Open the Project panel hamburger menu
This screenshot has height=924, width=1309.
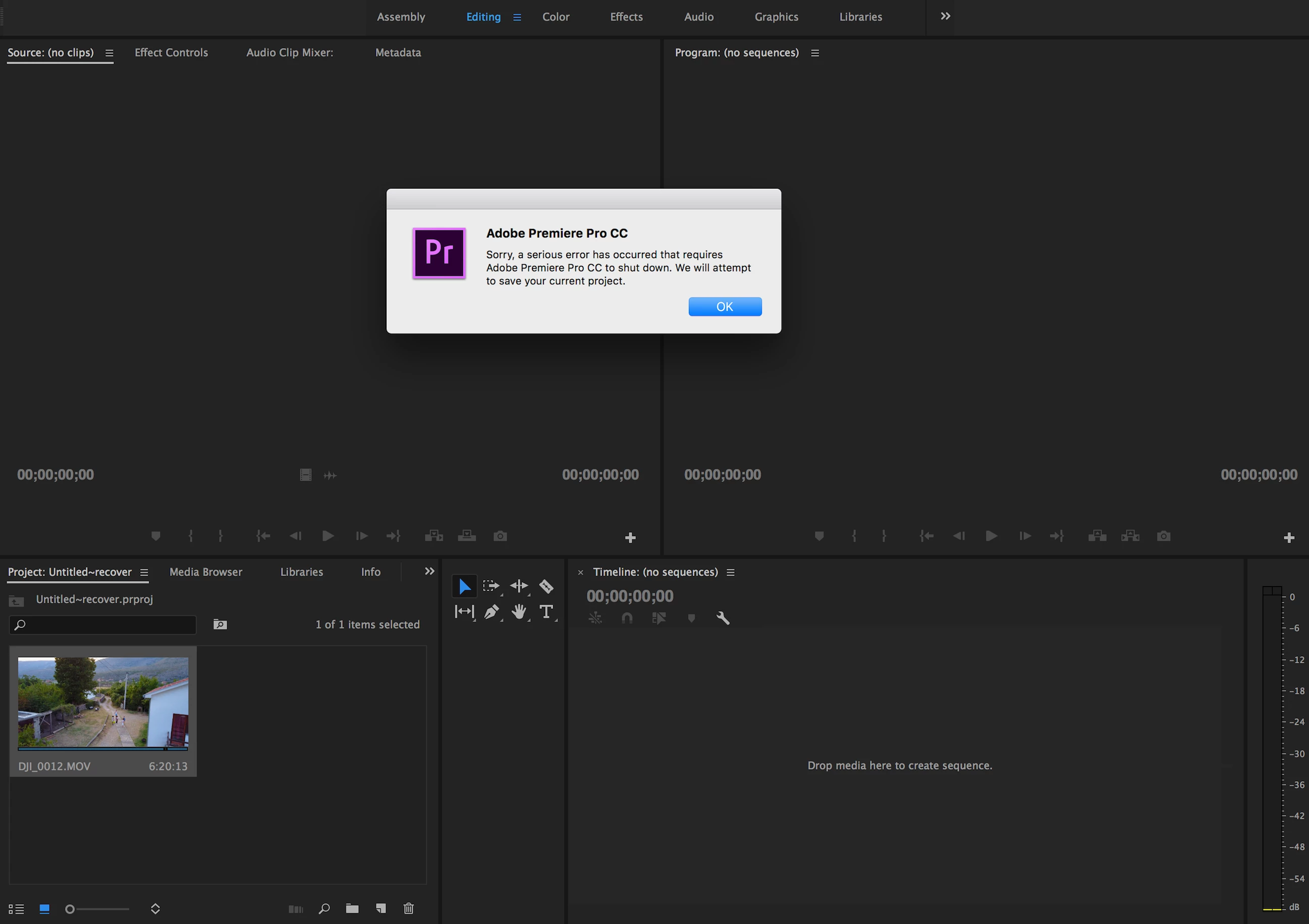tap(144, 572)
